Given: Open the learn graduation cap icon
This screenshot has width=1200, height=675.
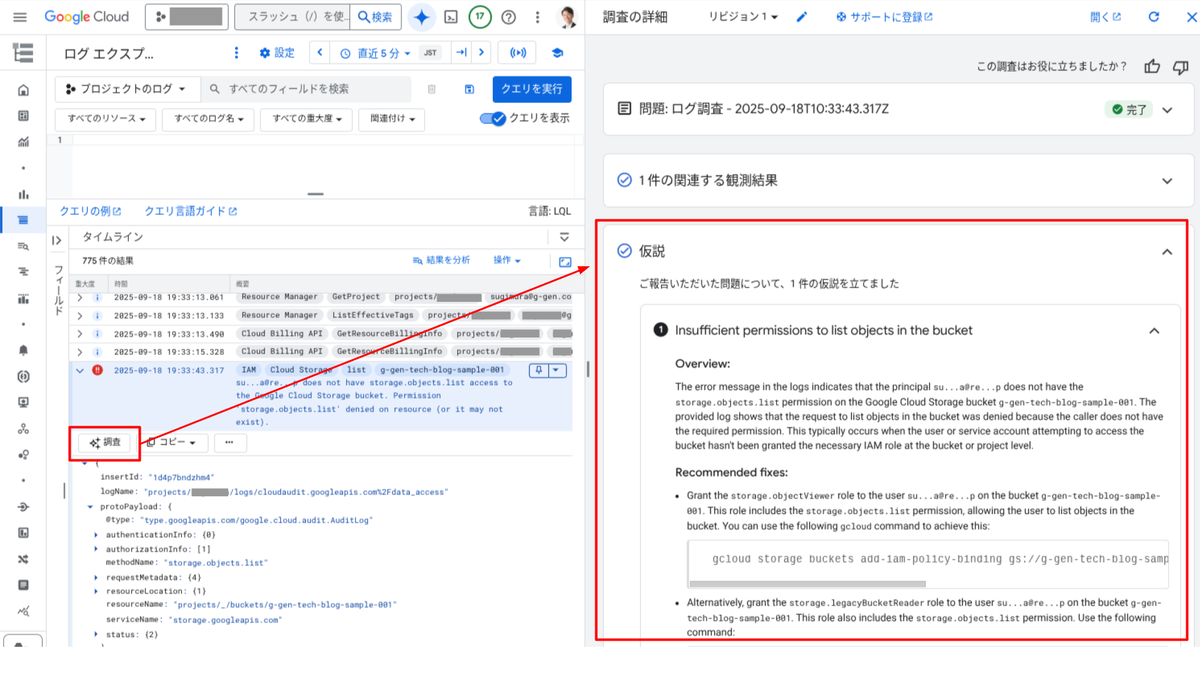Looking at the screenshot, I should 558,53.
